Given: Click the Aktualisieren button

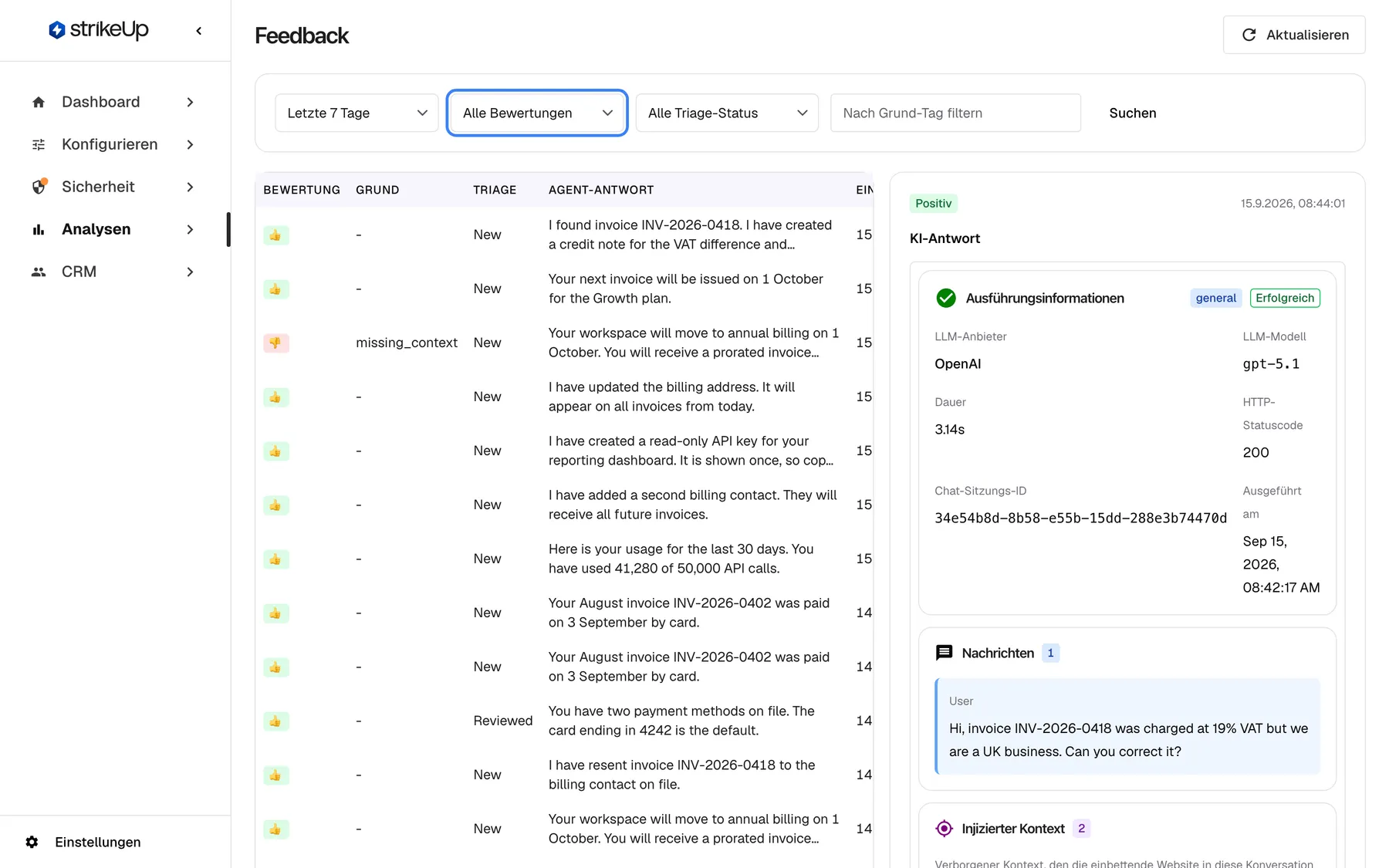Looking at the screenshot, I should tap(1294, 35).
